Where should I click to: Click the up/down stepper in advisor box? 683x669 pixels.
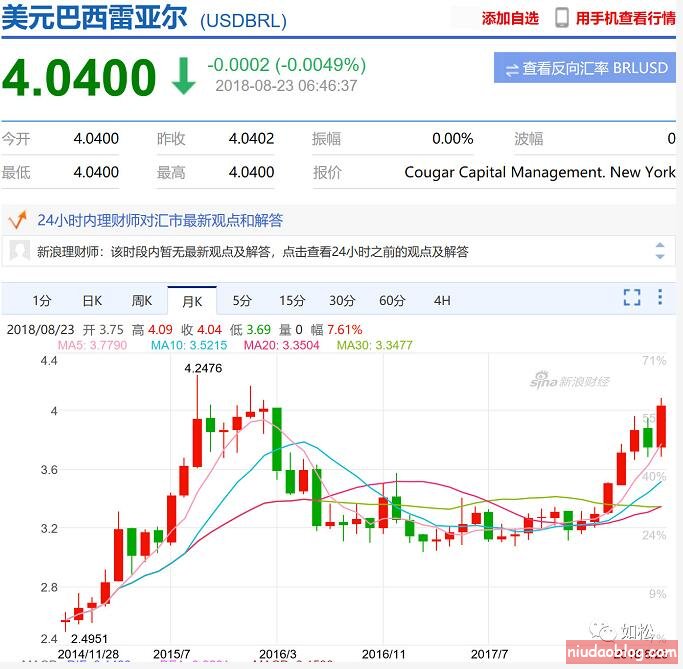tap(660, 251)
